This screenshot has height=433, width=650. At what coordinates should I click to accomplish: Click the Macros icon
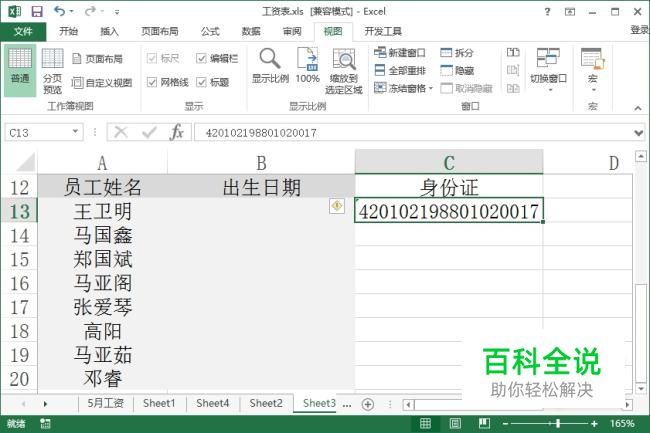tap(593, 58)
